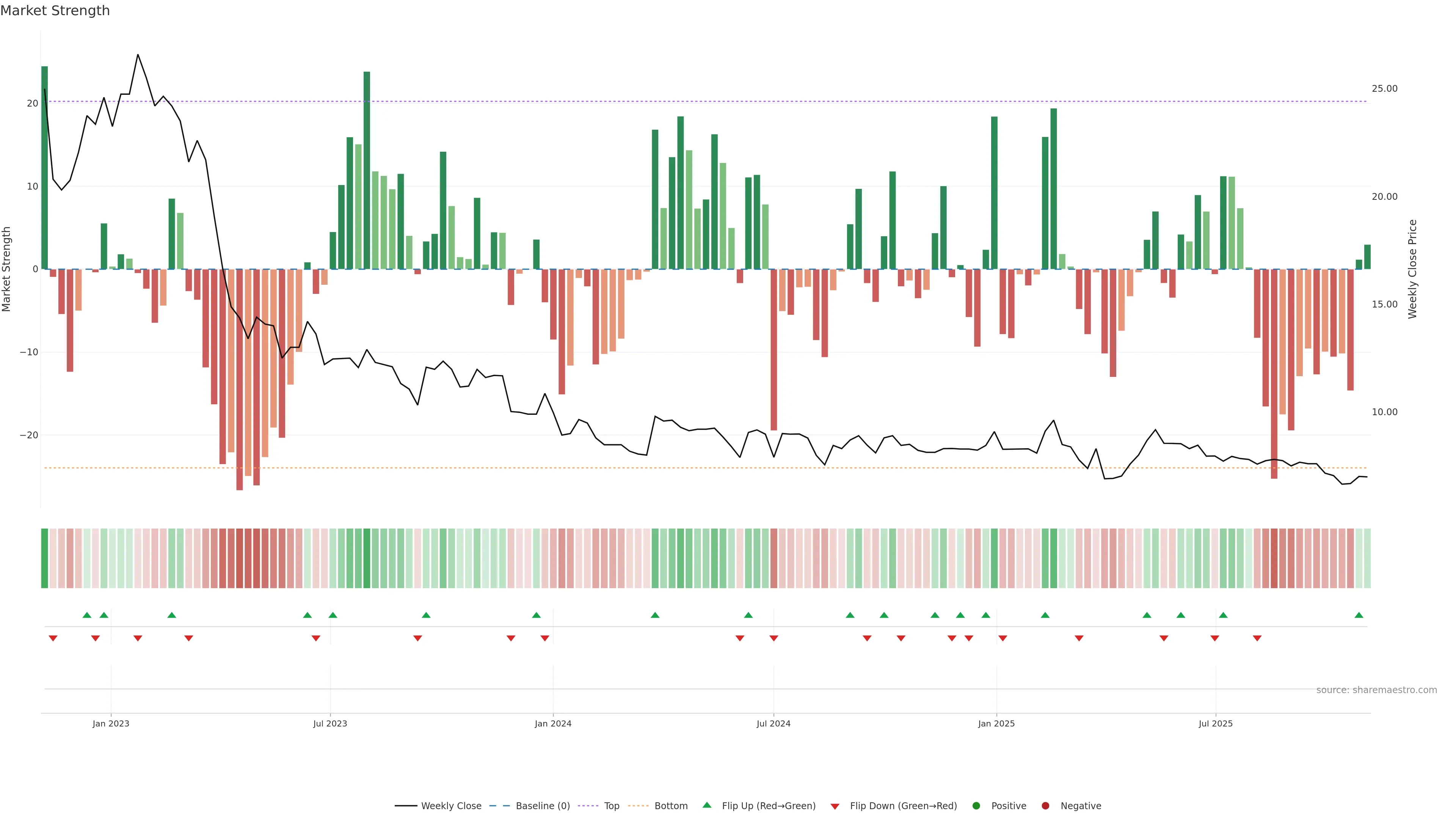
Task: Click the Positive green circle legend icon
Action: 976,806
